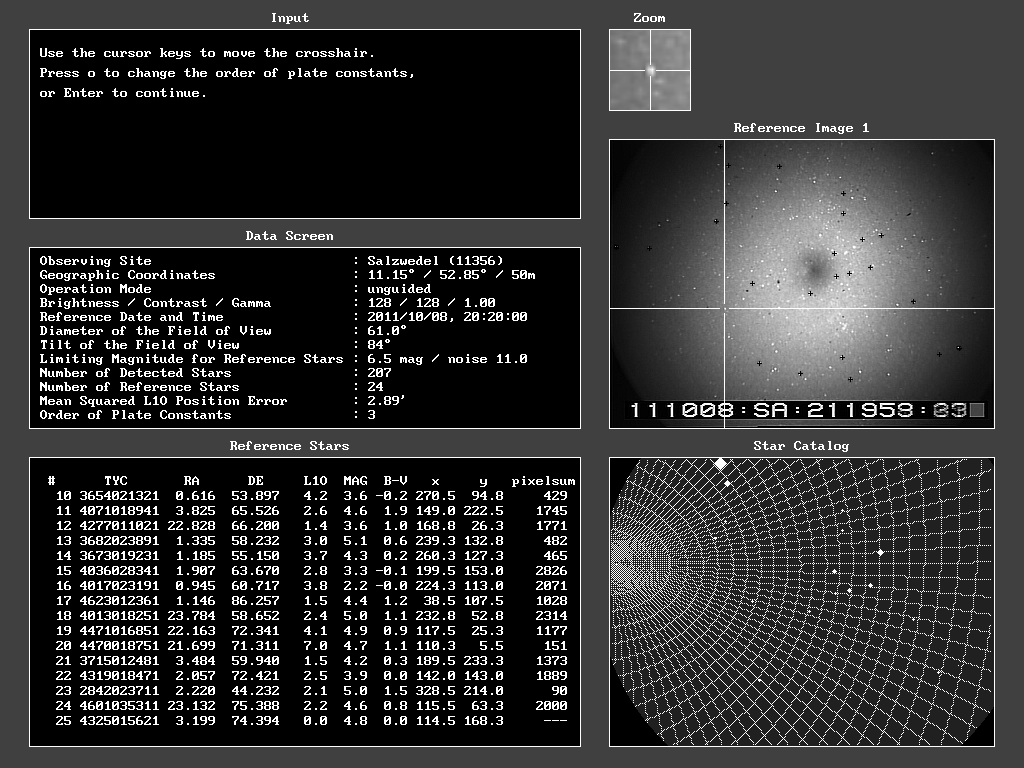Click the 111008:SA:211958 timestamp overlay
Screen dimensions: 1024x768
pyautogui.click(x=796, y=410)
